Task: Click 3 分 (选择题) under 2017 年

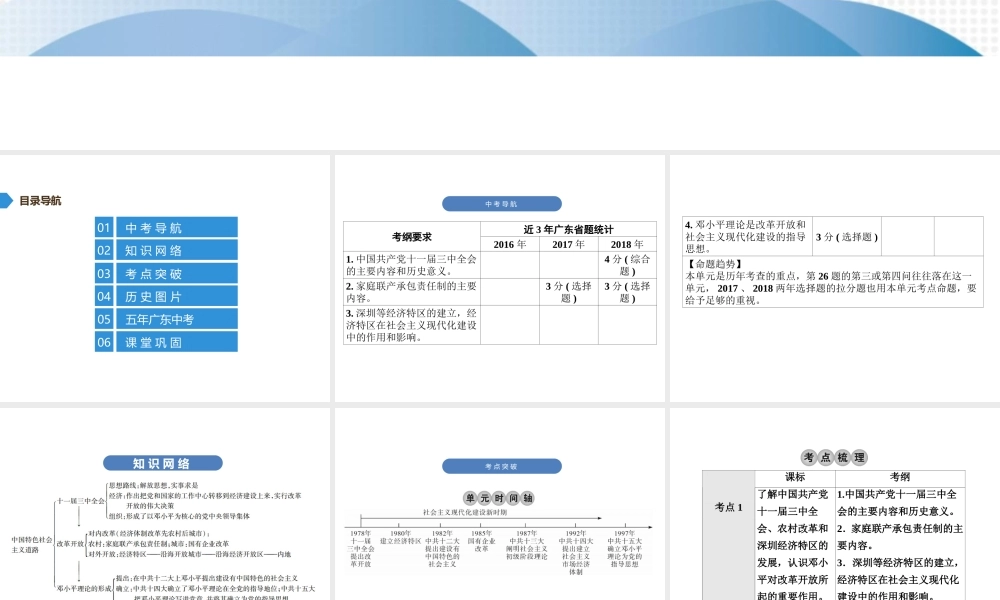Action: point(568,292)
